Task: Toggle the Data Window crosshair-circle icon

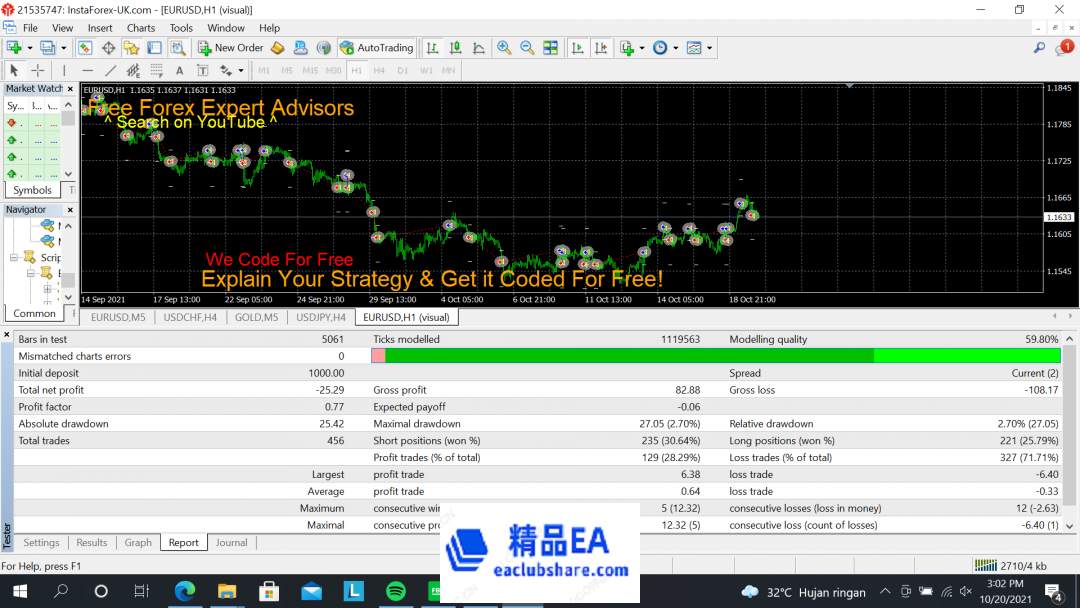Action: pyautogui.click(x=108, y=48)
